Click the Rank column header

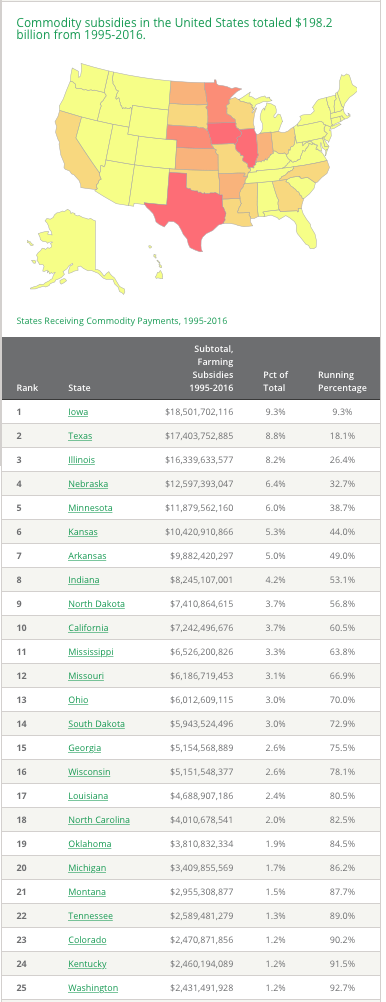click(x=27, y=388)
